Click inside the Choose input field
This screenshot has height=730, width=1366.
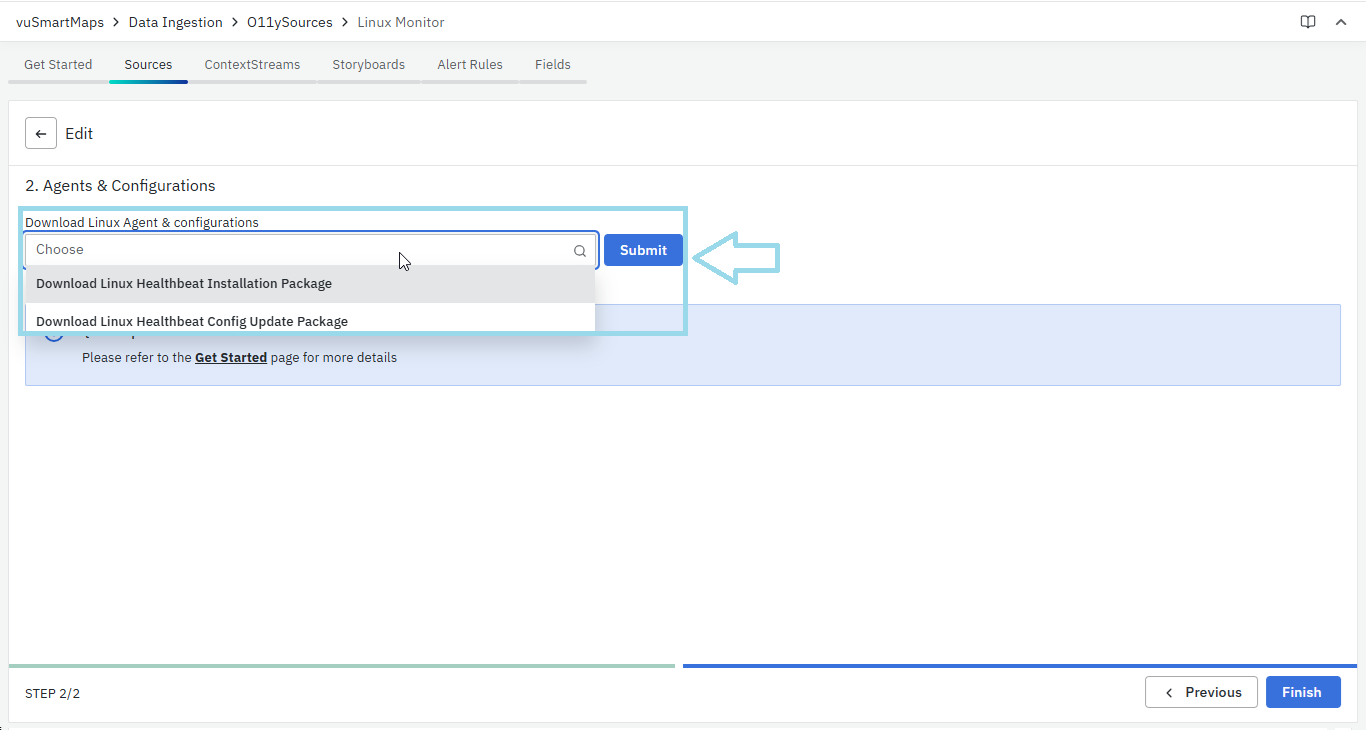300,249
